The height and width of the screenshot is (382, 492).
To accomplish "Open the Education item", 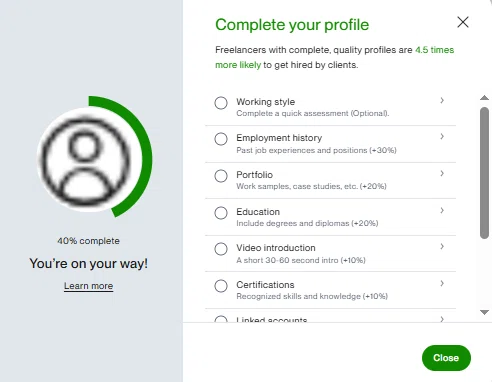I will (x=330, y=217).
